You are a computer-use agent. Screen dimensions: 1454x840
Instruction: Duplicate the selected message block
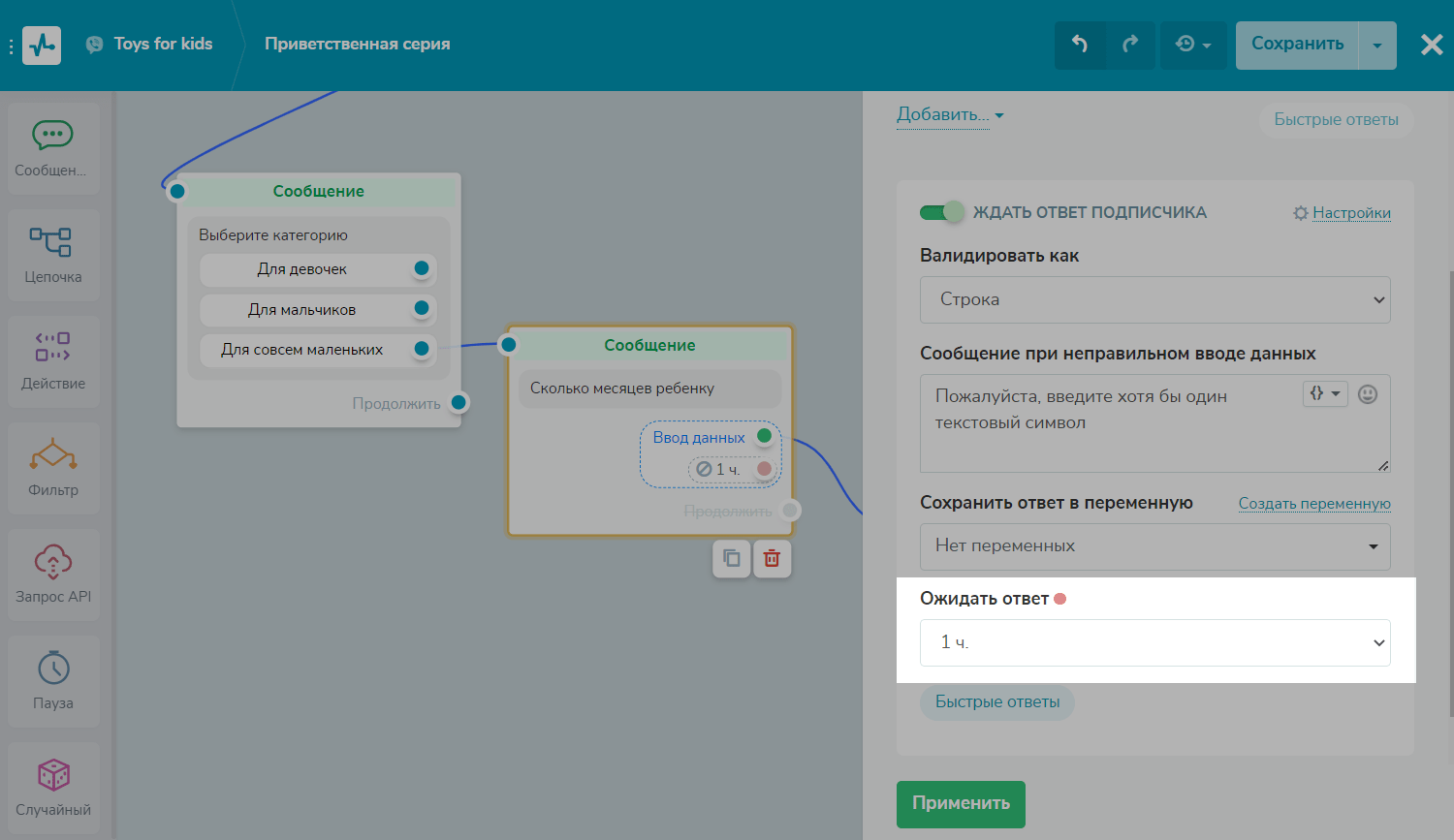coord(732,558)
